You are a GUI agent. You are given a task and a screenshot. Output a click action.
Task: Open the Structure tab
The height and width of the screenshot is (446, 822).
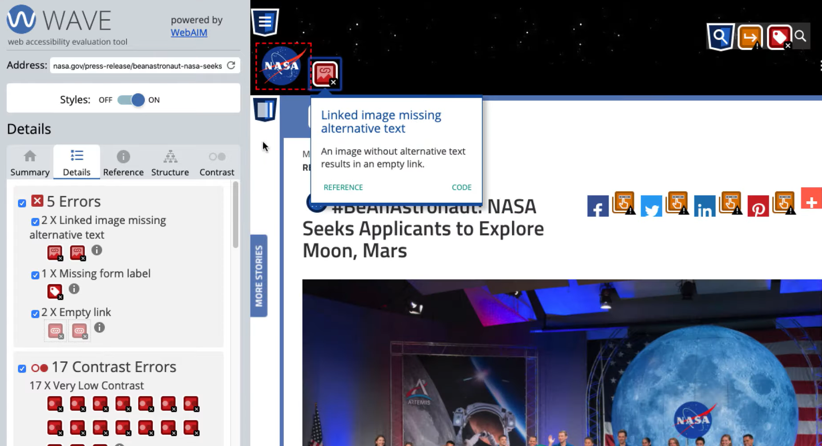[x=170, y=163]
